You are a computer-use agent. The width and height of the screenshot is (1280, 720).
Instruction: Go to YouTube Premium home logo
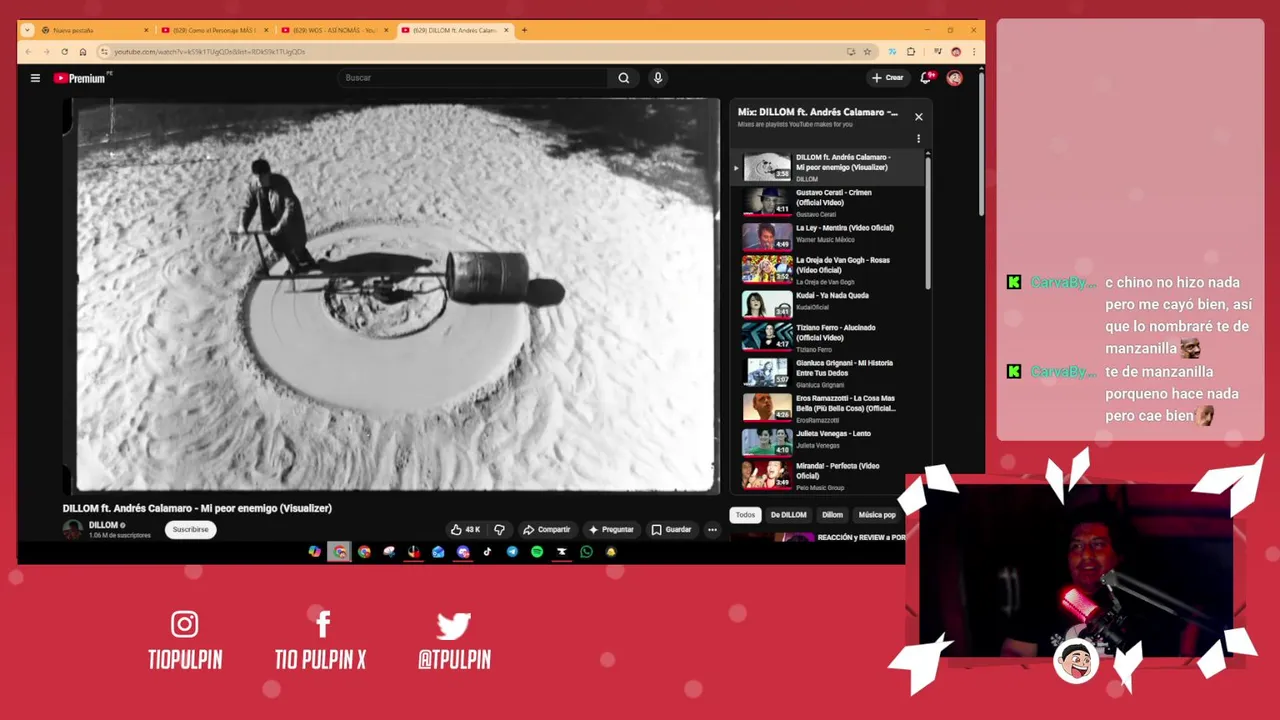coord(82,78)
